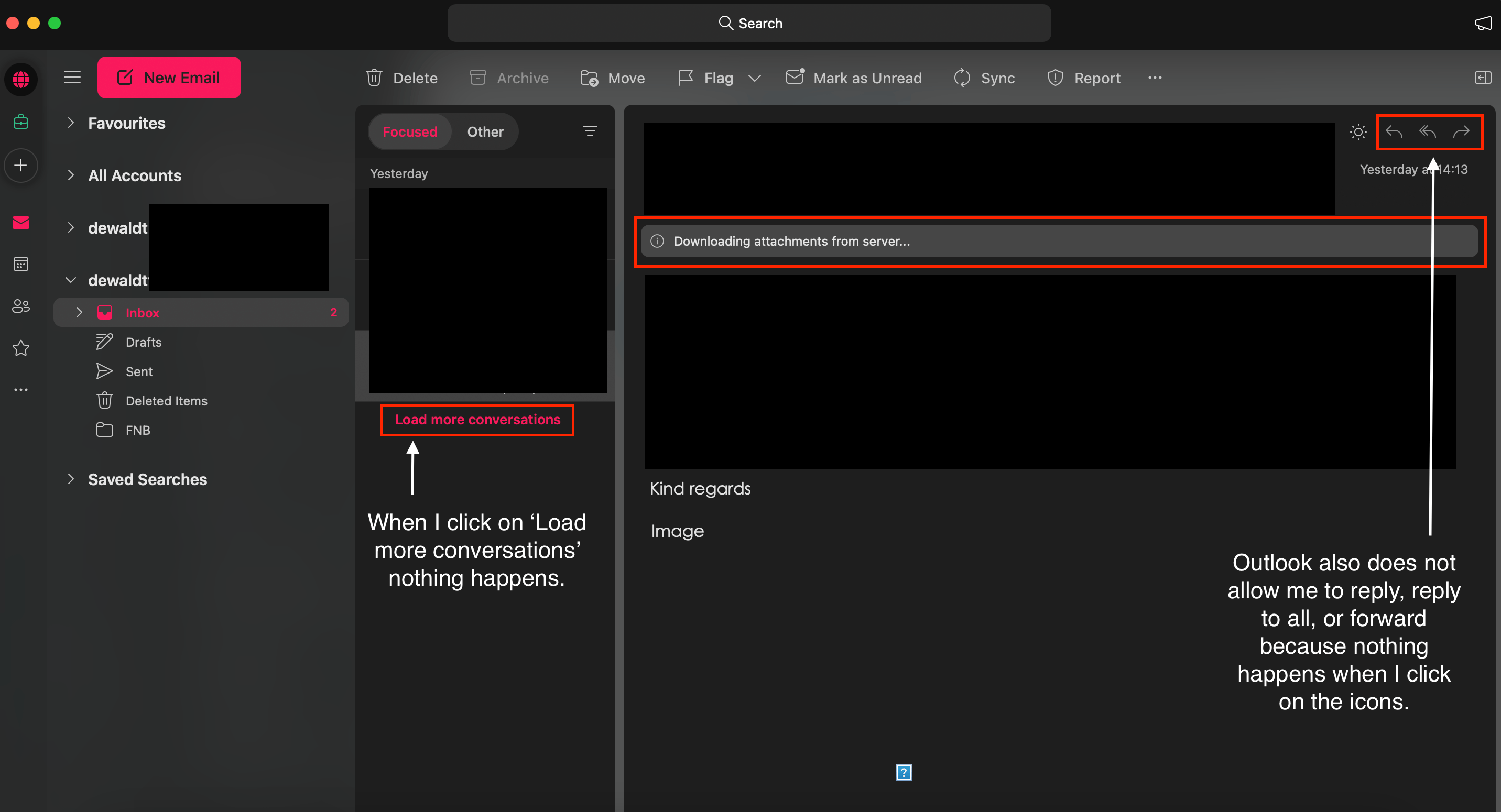Expand the Saved Searches group
The width and height of the screenshot is (1501, 812).
[71, 479]
